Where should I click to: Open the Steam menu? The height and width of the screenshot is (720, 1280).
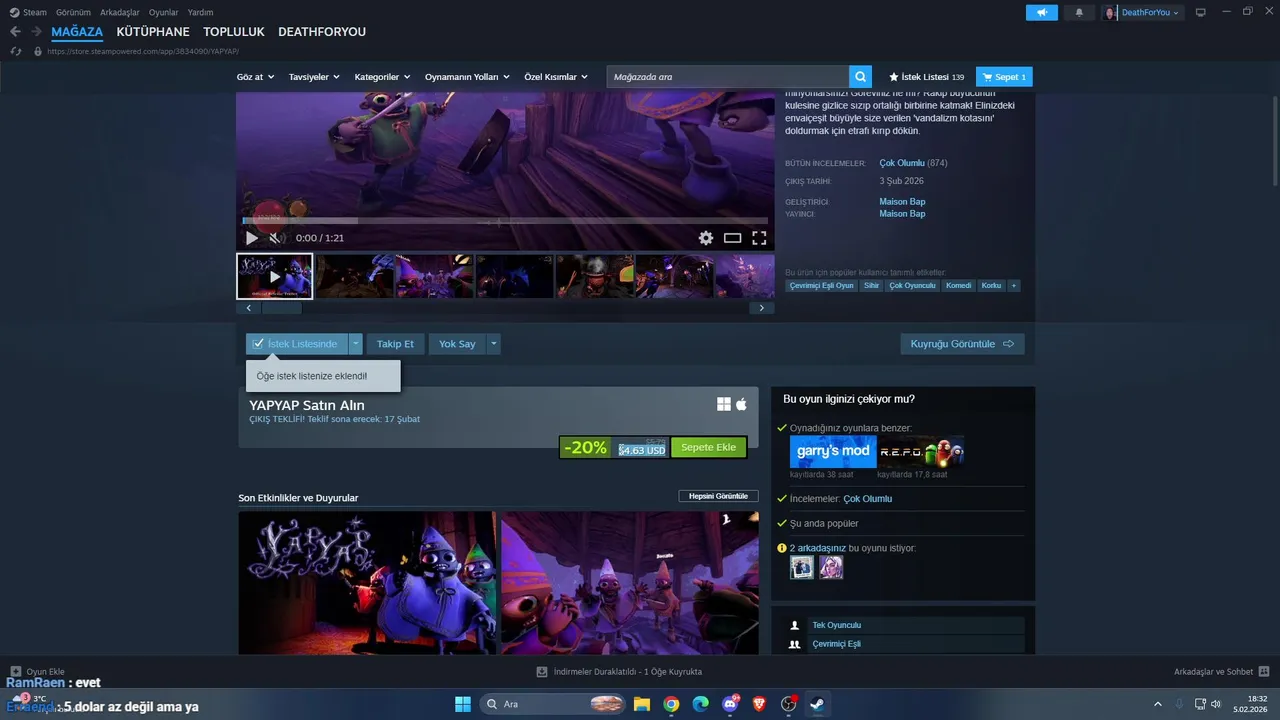click(x=29, y=12)
